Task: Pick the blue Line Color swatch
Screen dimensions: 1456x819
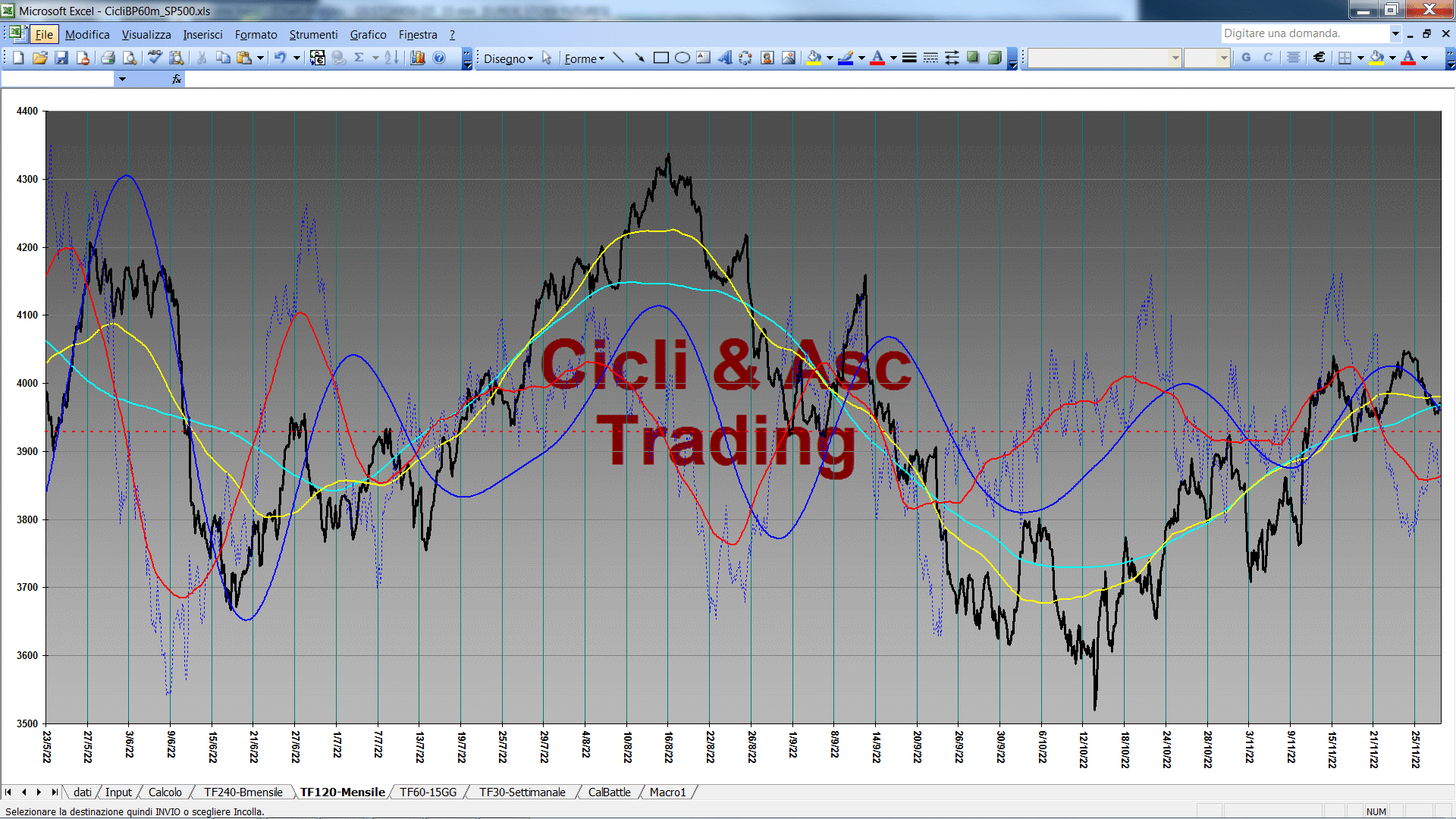Action: (846, 58)
